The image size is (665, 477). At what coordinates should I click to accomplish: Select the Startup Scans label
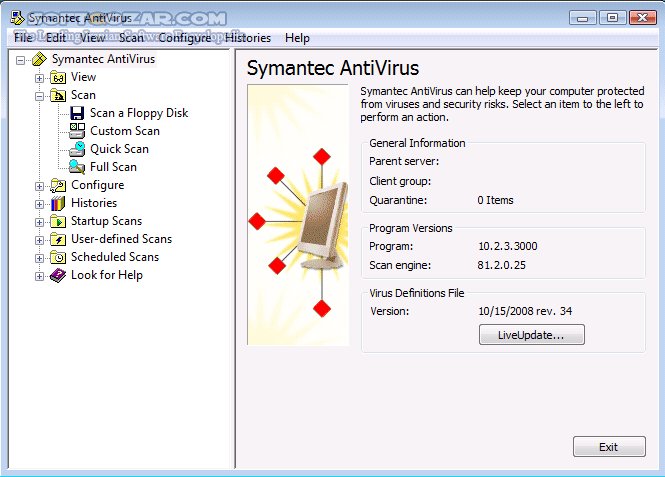[106, 221]
